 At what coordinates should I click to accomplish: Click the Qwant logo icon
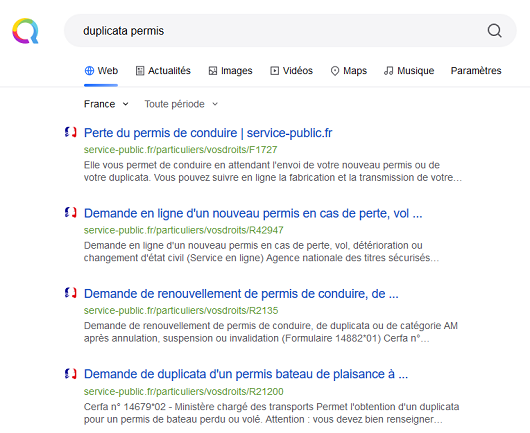coord(25,31)
